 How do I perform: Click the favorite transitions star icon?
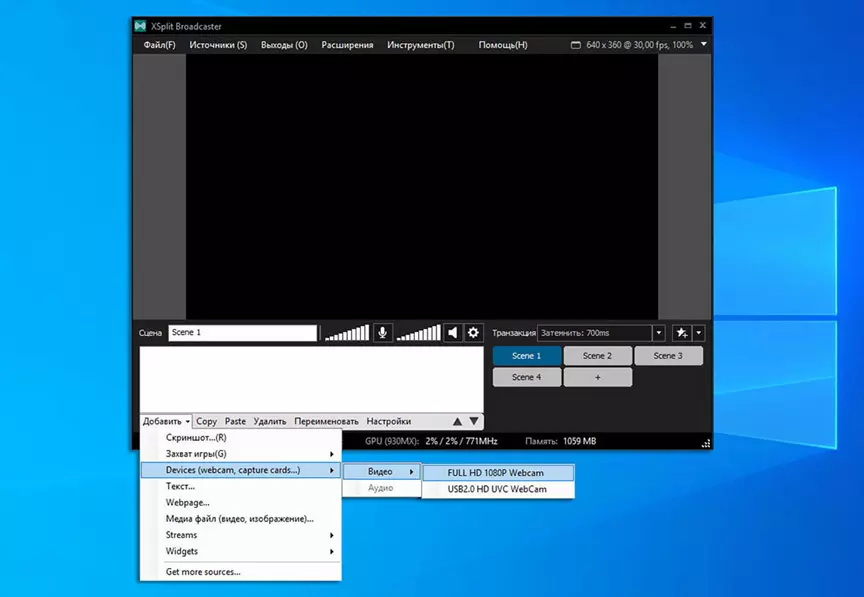[x=682, y=333]
